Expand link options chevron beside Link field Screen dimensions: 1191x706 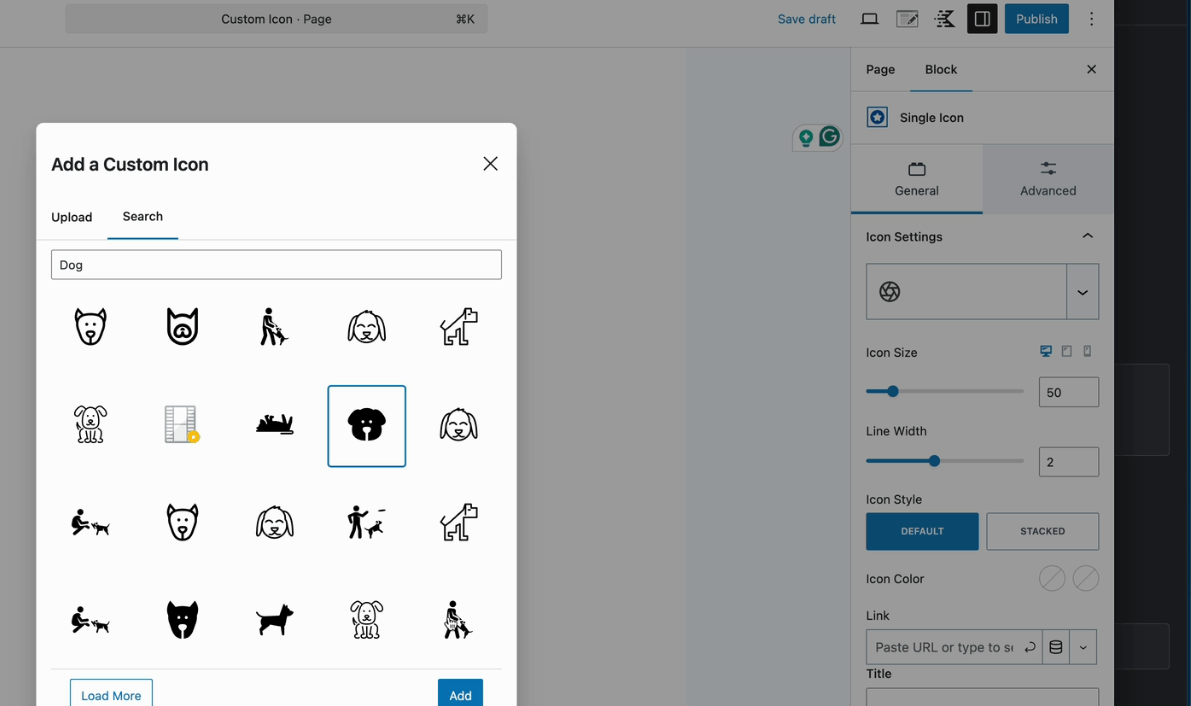pyautogui.click(x=1083, y=647)
